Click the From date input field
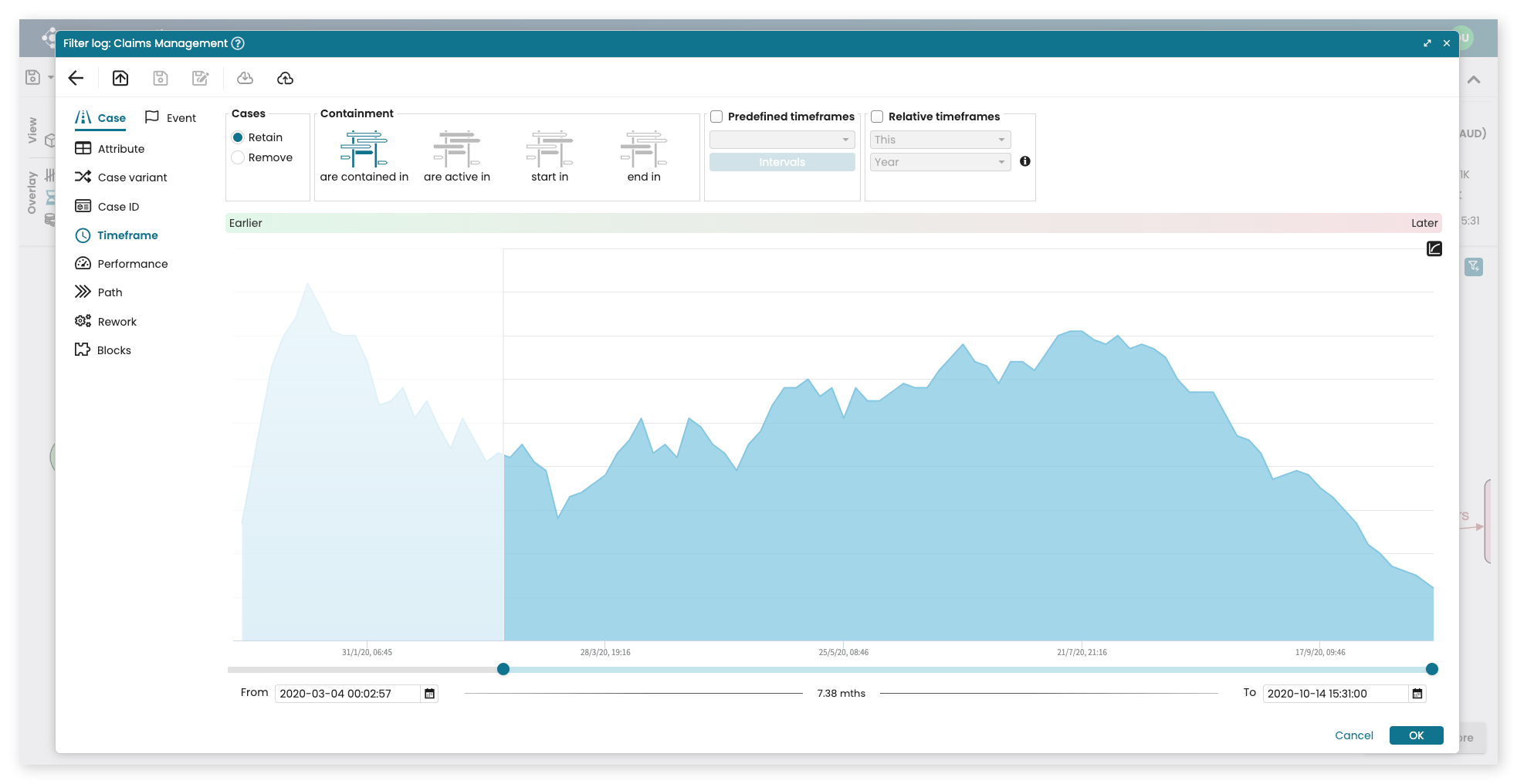 click(347, 694)
